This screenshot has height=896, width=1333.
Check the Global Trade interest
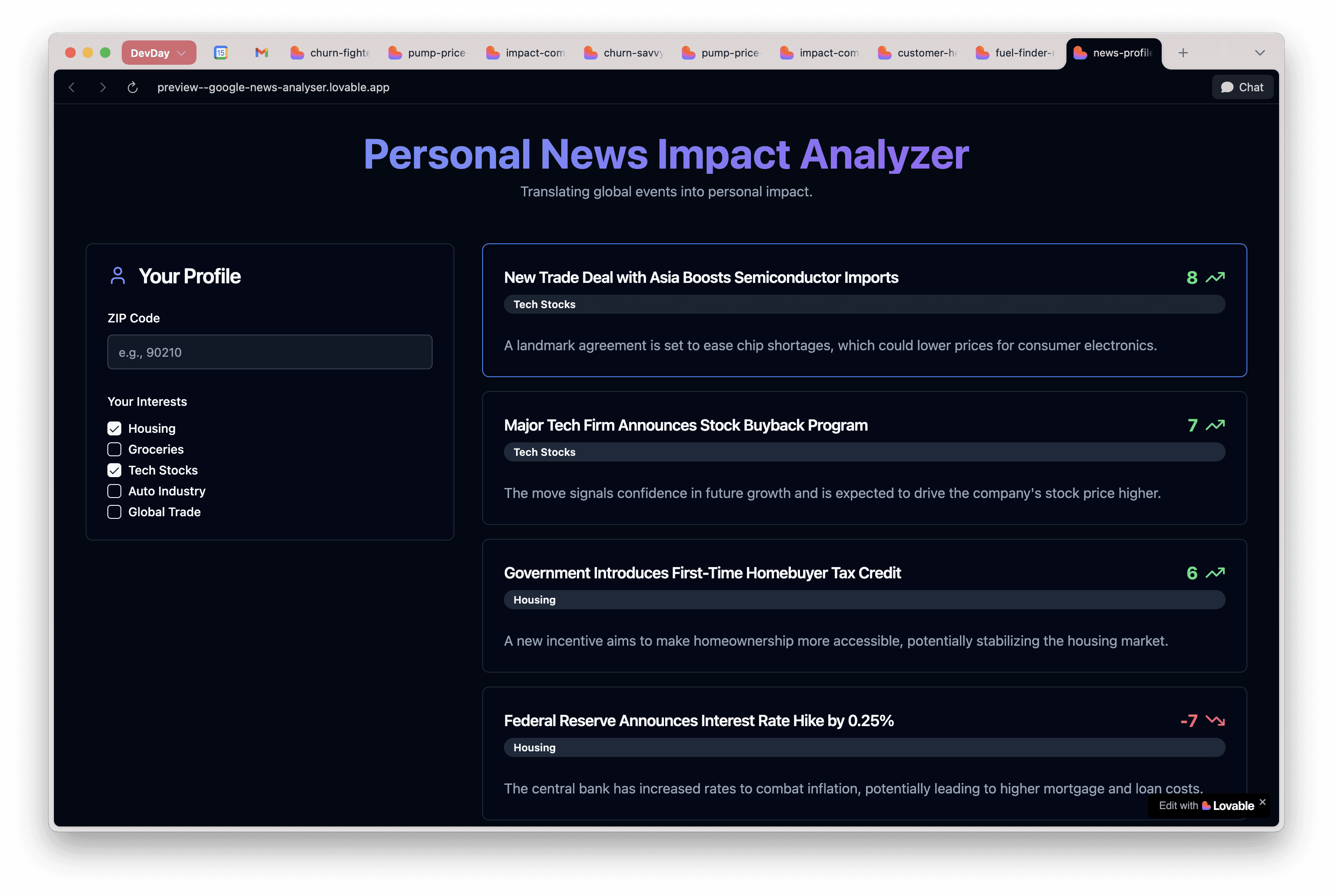(x=114, y=512)
